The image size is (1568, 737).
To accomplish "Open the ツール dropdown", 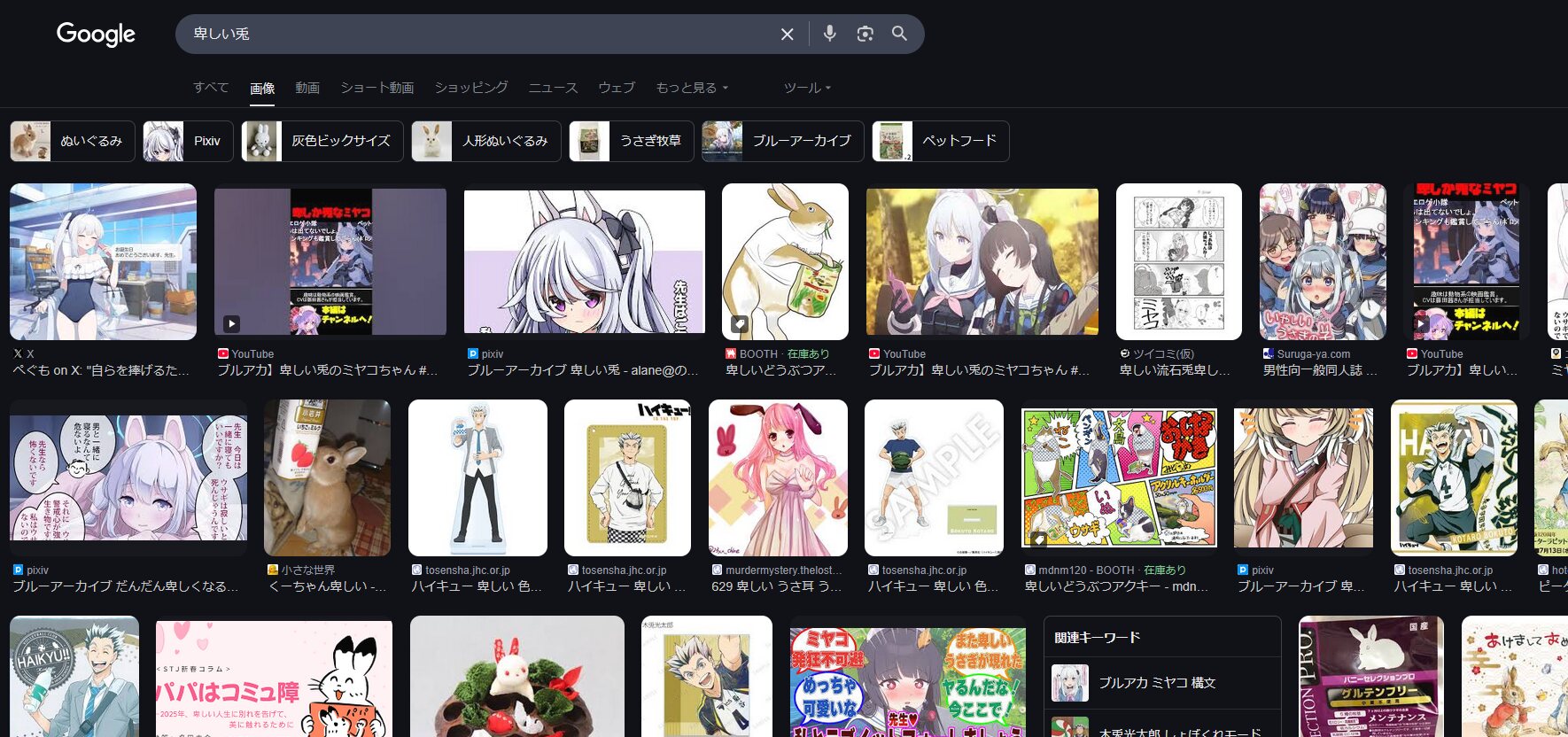I will coord(807,87).
